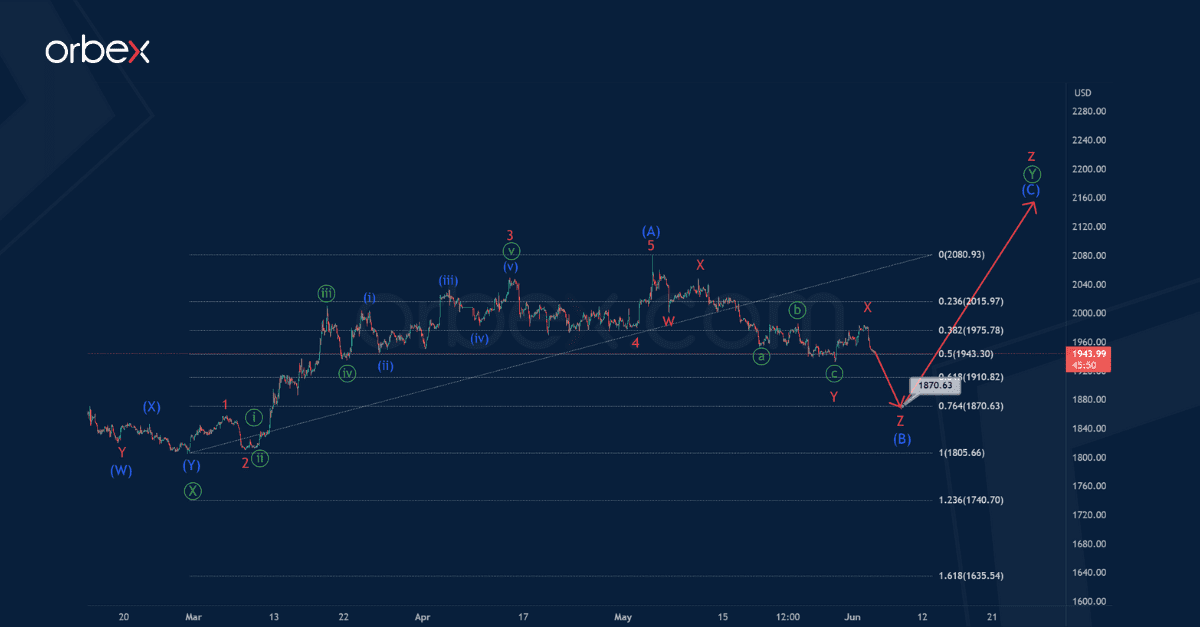Select the blue (A) wave peak label

tap(651, 231)
